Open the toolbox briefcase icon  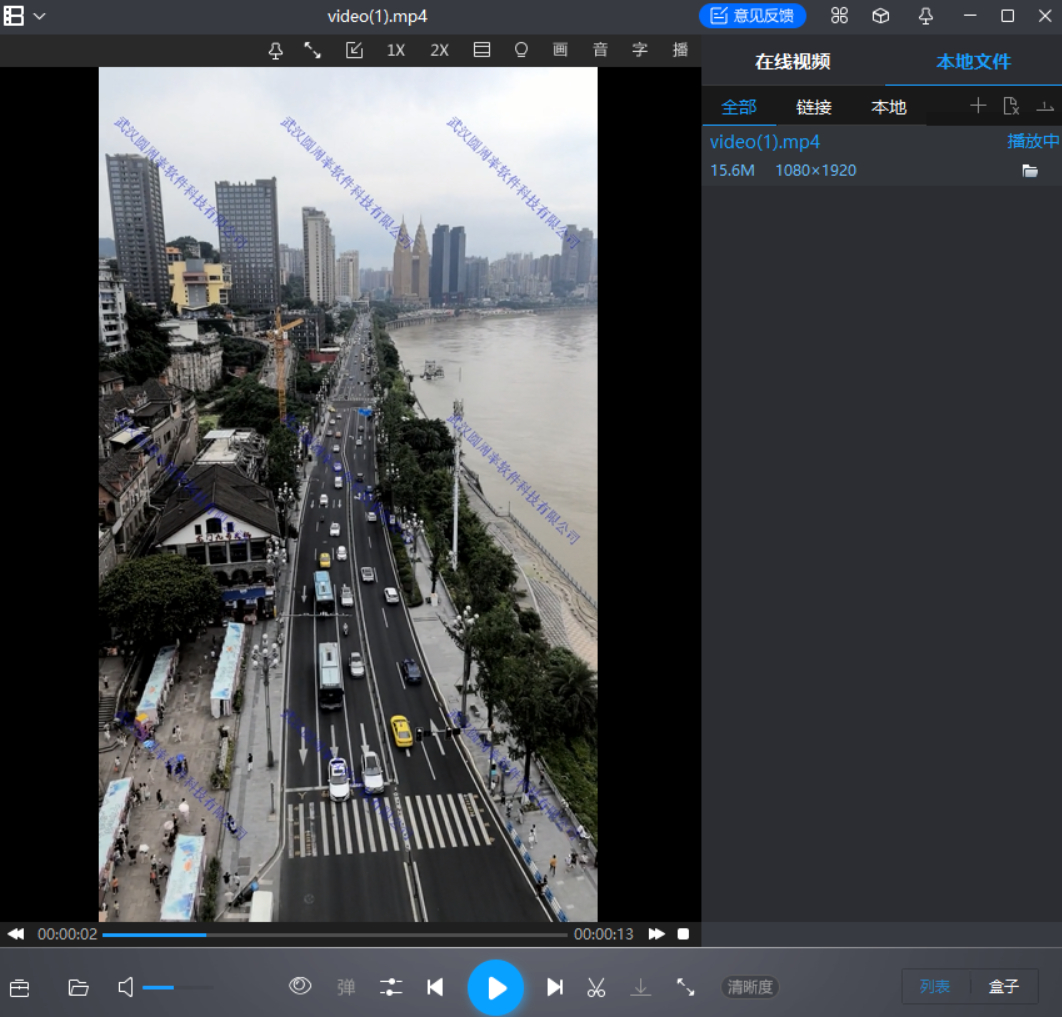(x=19, y=988)
